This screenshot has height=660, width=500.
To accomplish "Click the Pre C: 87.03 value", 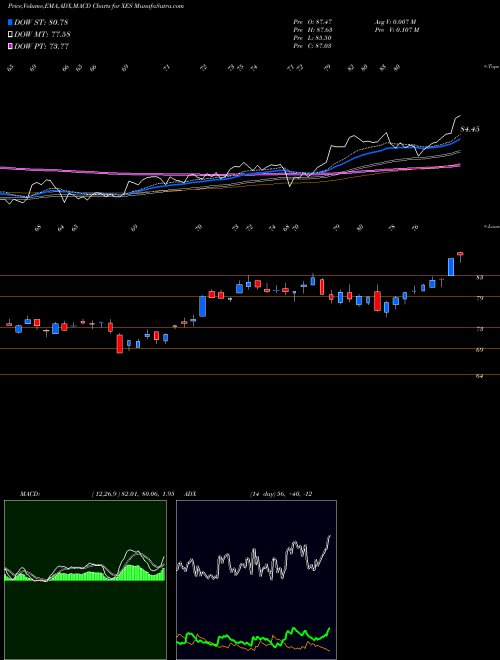I will point(313,46).
